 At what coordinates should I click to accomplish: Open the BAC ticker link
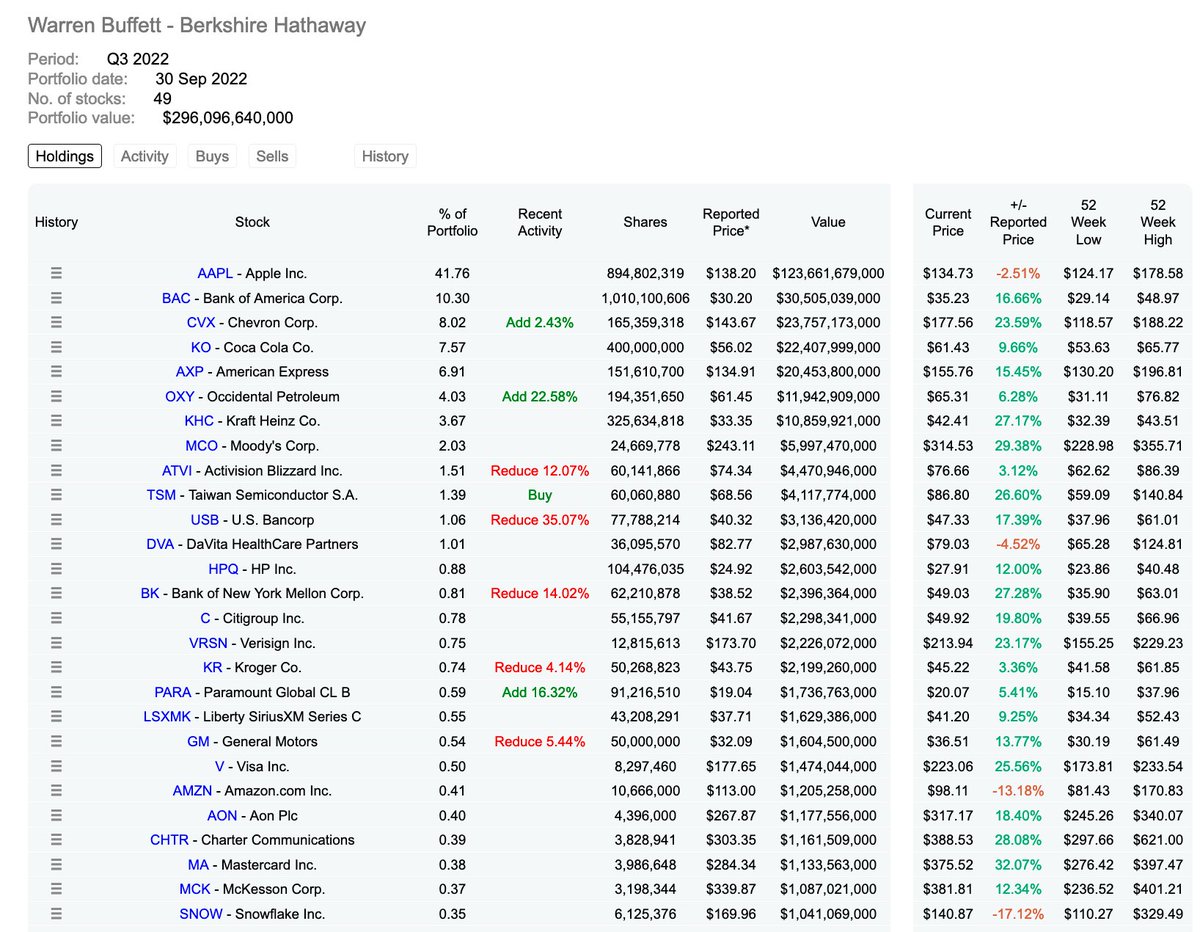click(x=176, y=298)
